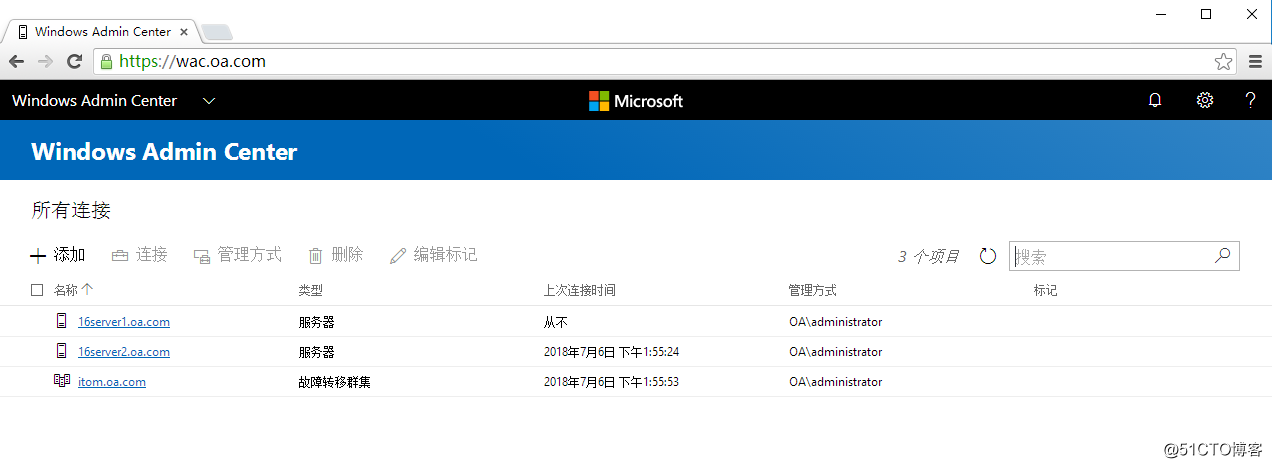The height and width of the screenshot is (468, 1272).
Task: Click the 添加 button
Action: click(x=58, y=255)
